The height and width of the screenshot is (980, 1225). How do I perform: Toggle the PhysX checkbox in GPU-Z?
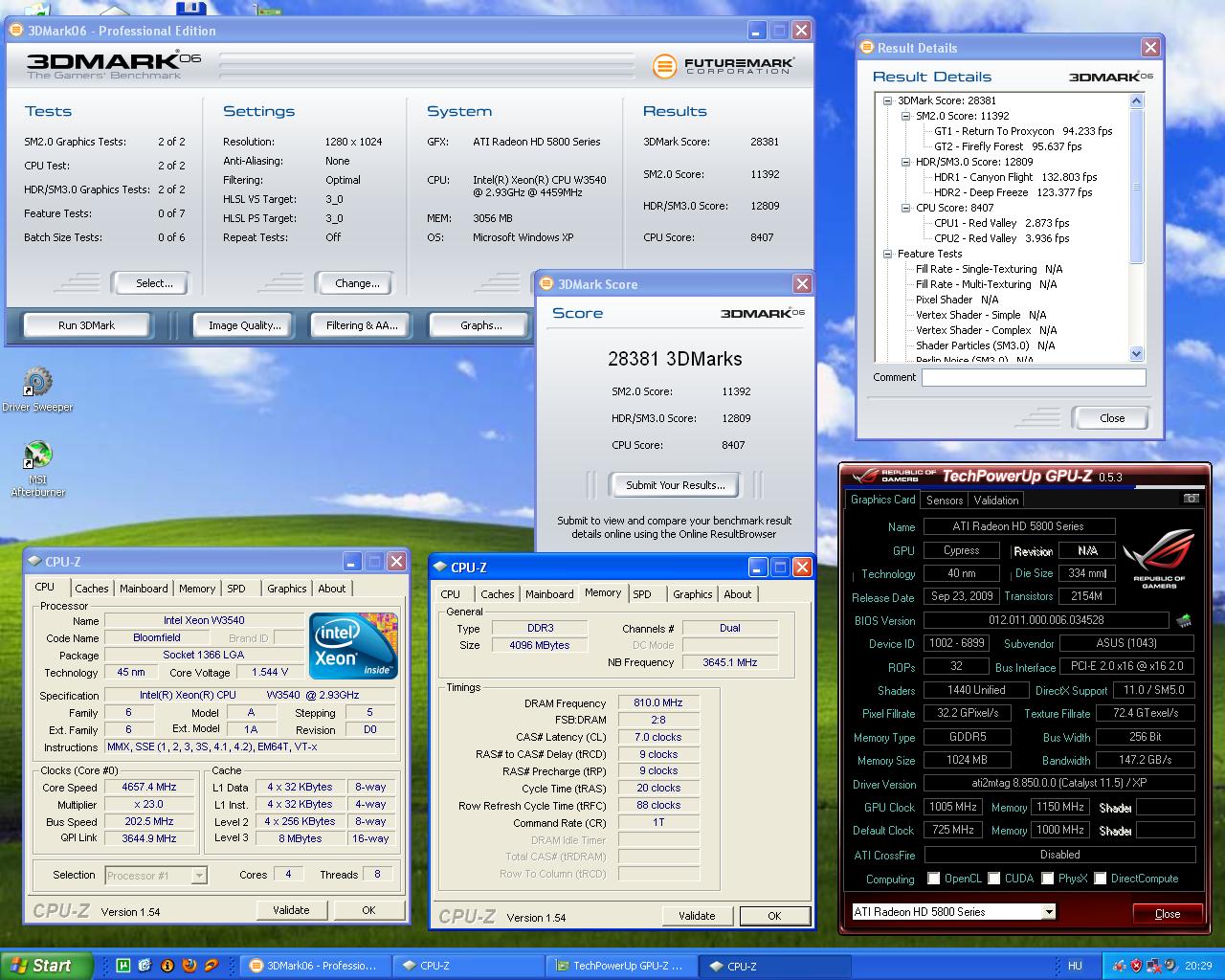tap(1048, 879)
